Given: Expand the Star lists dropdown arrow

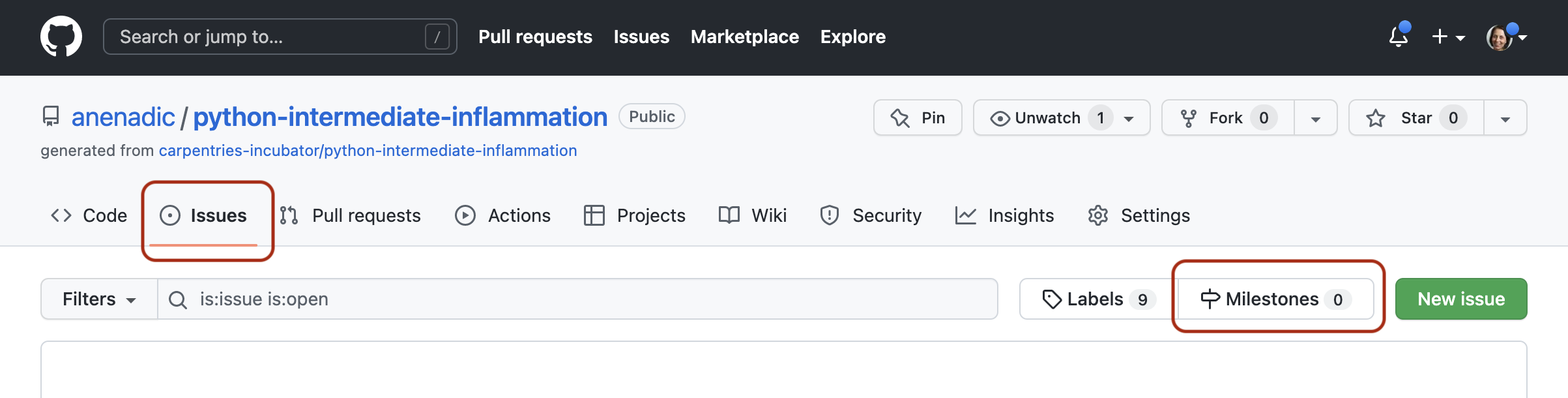Looking at the screenshot, I should [x=1505, y=119].
